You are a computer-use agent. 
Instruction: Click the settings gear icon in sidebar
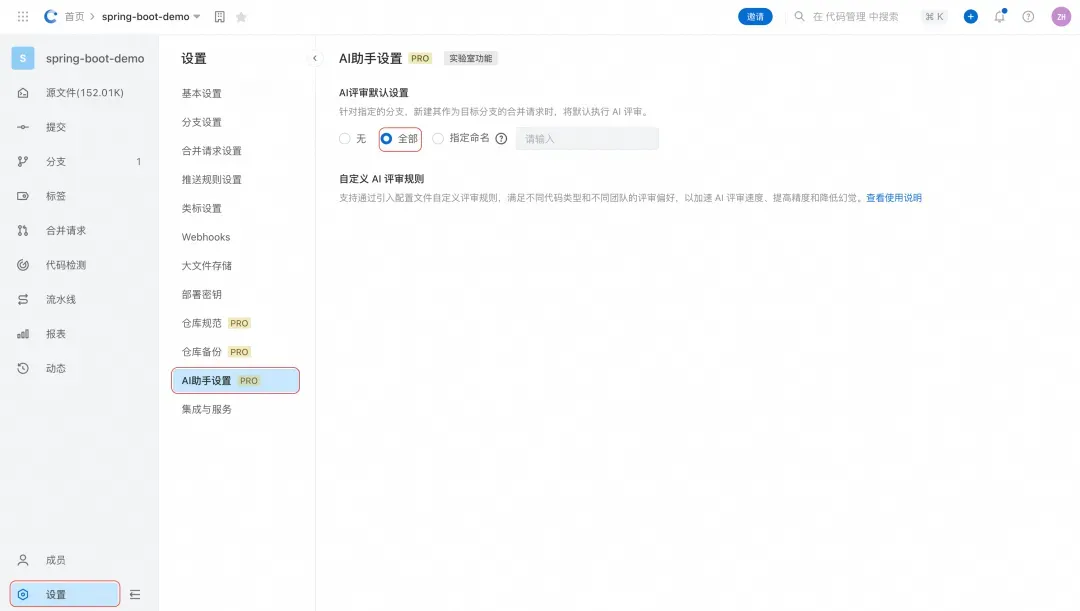click(23, 594)
